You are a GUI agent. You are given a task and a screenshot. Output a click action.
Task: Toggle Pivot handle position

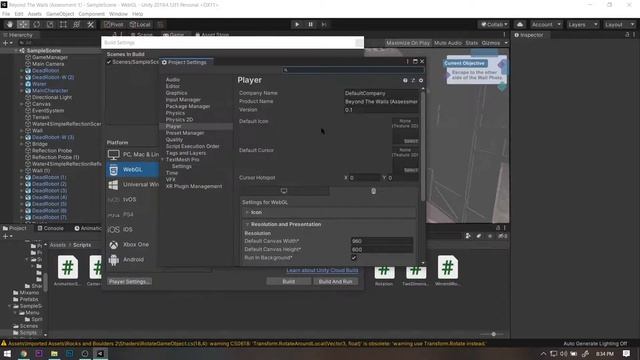pyautogui.click(x=113, y=24)
